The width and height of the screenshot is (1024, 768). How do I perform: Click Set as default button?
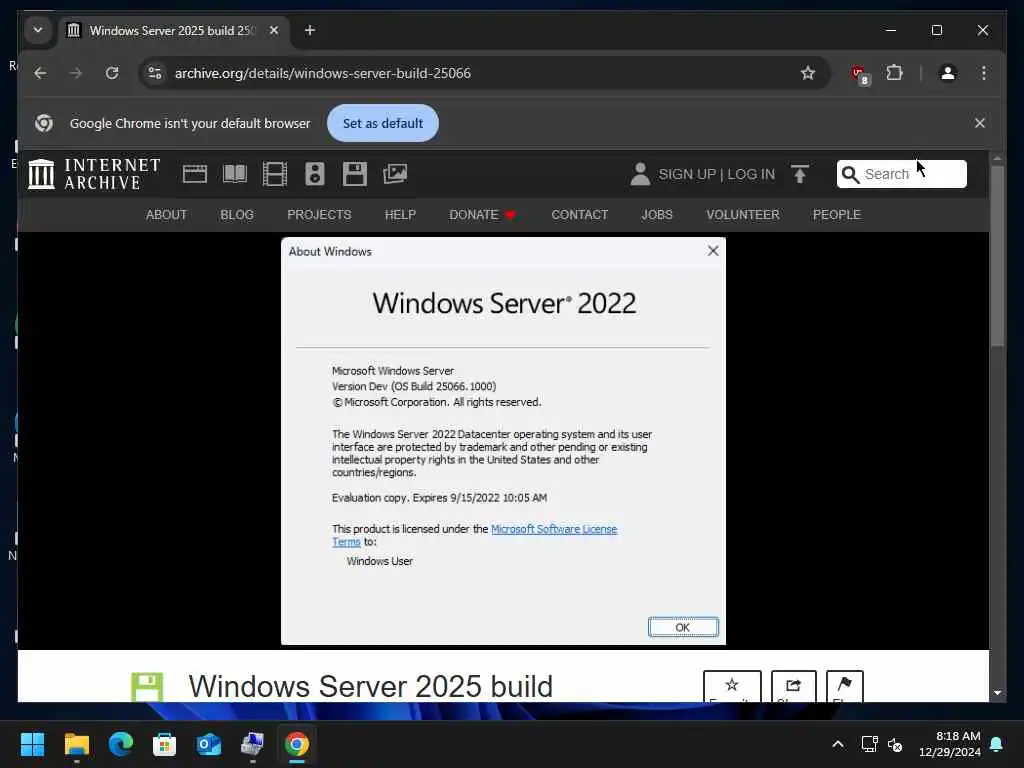click(x=383, y=123)
